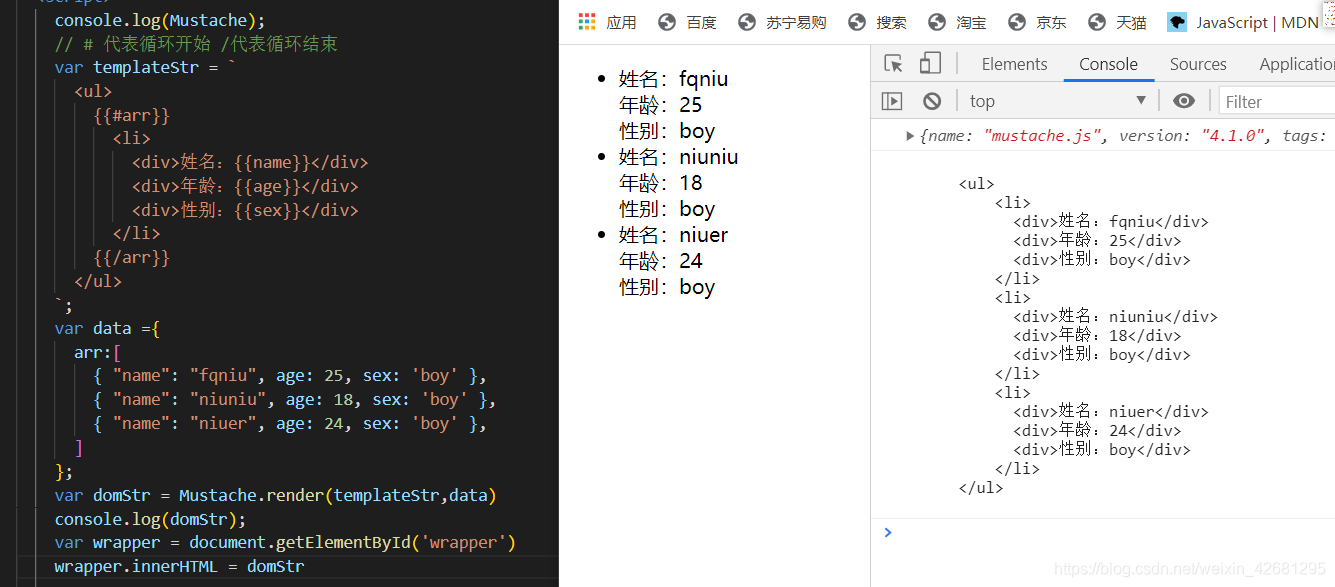Viewport: 1335px width, 587px height.
Task: Toggle the device toolbar icon
Action: (930, 64)
